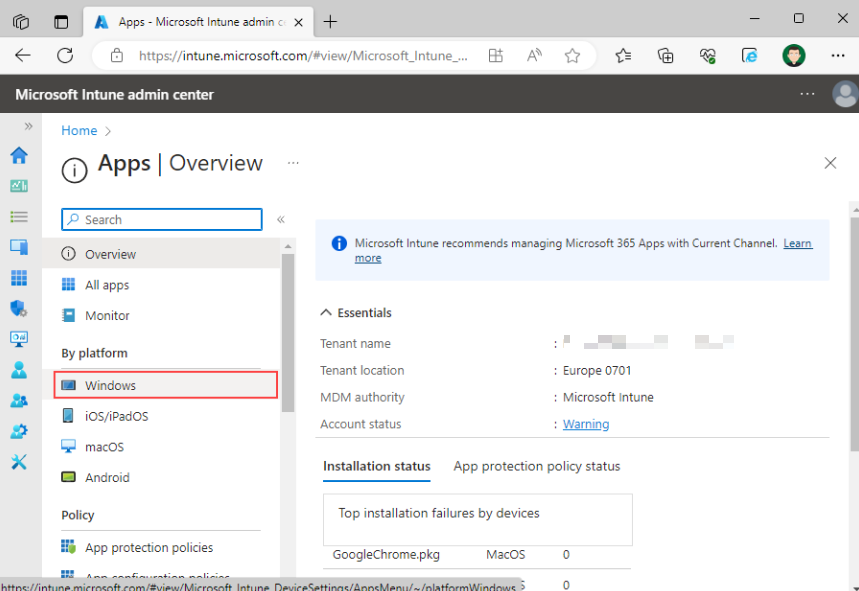
Task: Close the Apps Overview blade
Action: [830, 163]
